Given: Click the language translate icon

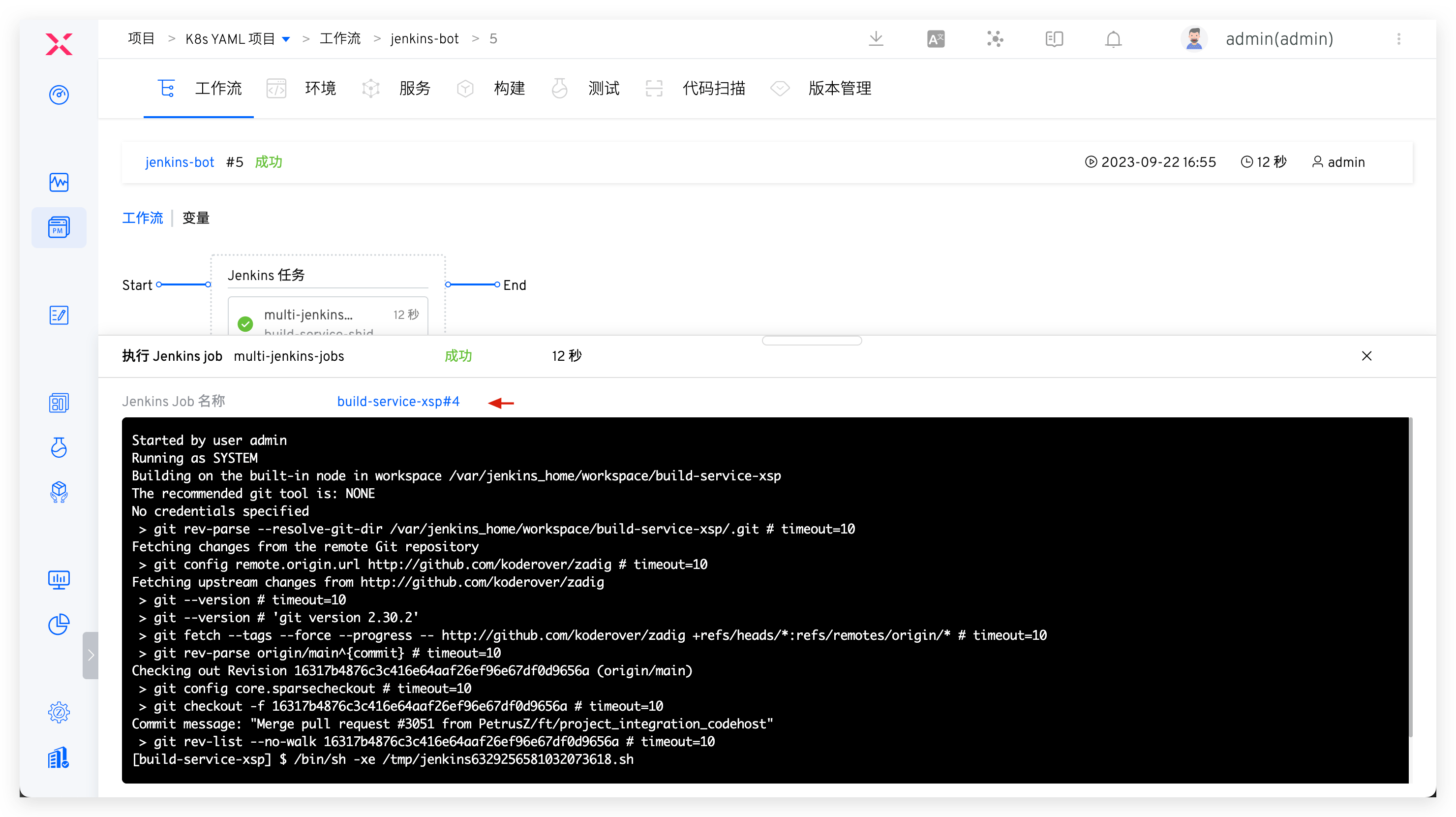Looking at the screenshot, I should click(x=936, y=38).
